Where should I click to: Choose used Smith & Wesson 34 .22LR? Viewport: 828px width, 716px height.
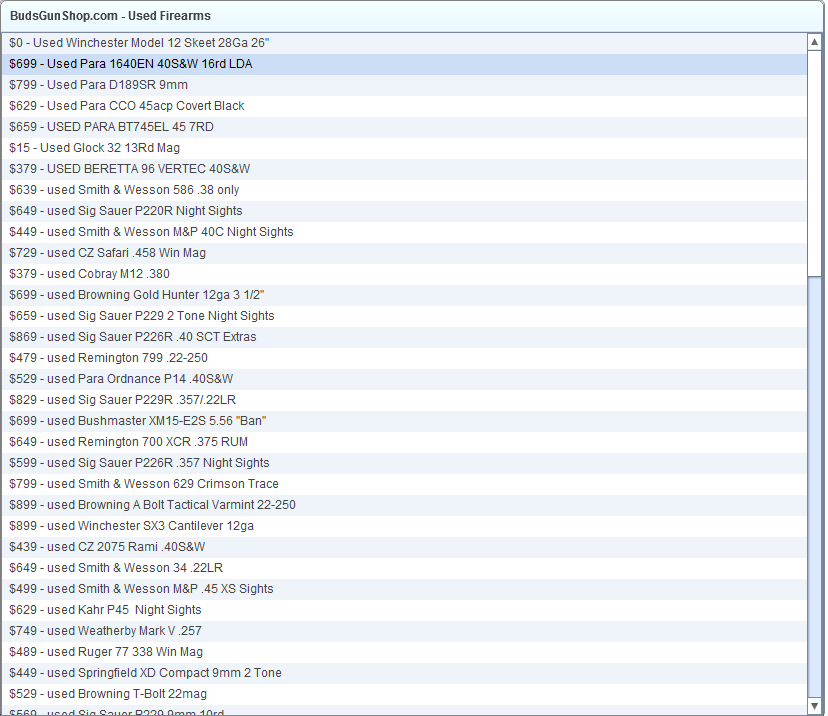(404, 568)
